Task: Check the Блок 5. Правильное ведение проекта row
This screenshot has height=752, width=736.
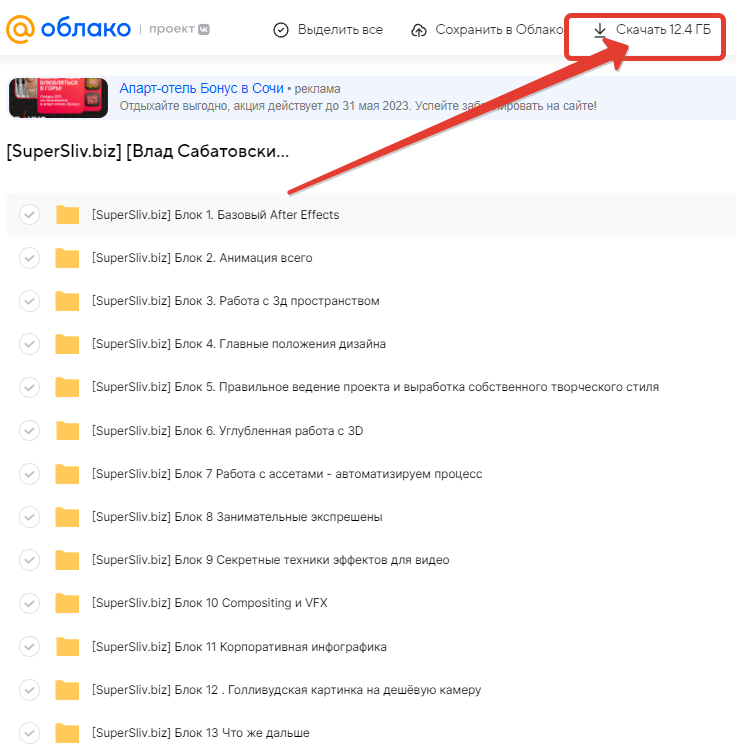Action: [29, 387]
